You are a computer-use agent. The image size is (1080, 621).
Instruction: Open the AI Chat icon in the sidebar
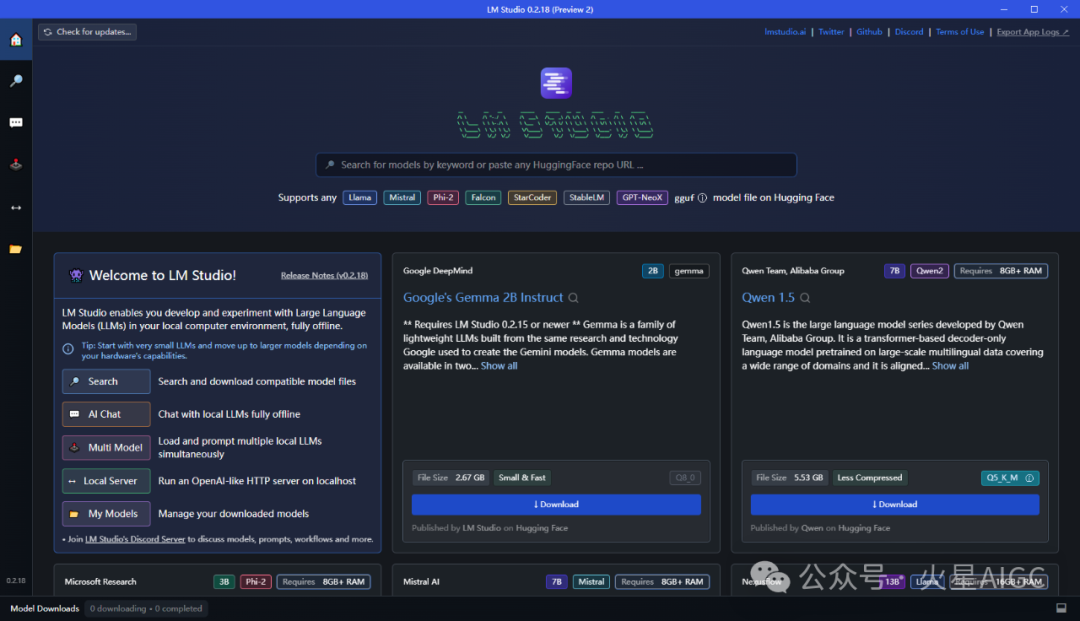click(x=16, y=123)
